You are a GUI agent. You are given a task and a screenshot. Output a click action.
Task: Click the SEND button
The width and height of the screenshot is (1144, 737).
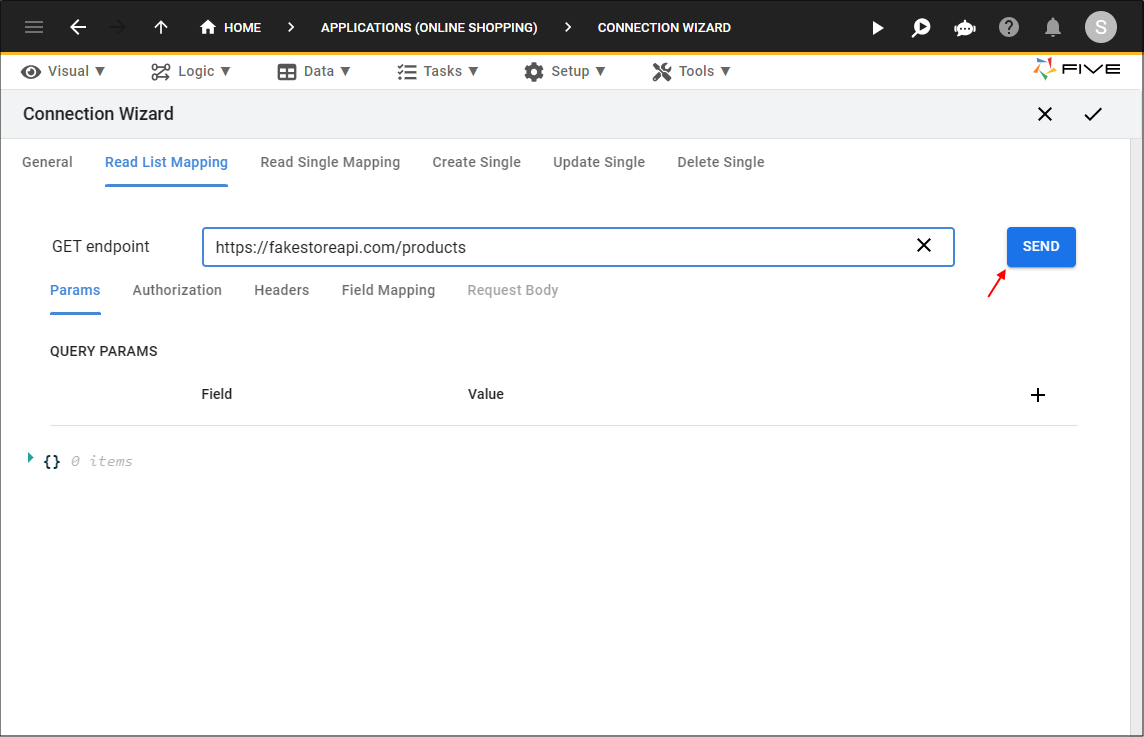click(1041, 247)
